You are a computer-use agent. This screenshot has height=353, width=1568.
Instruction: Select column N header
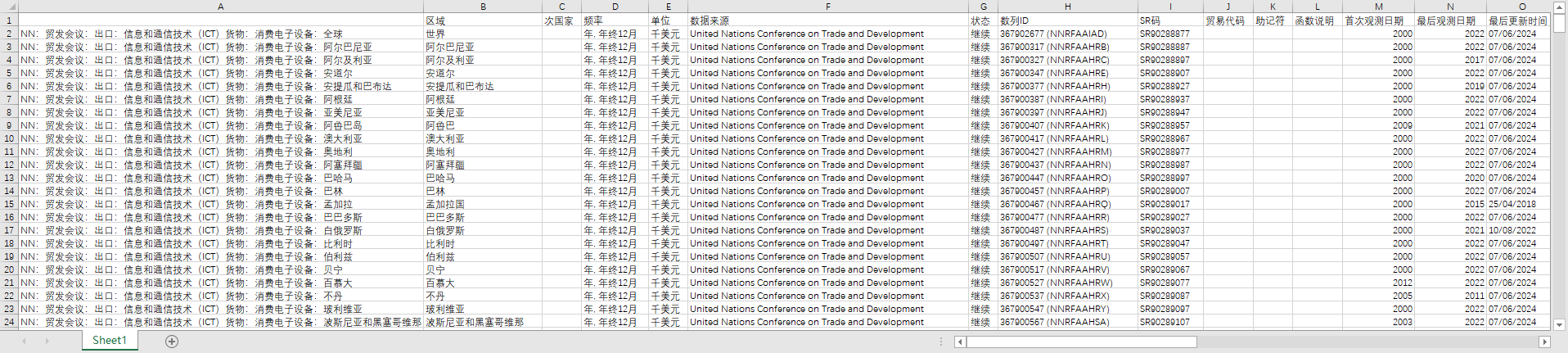pos(1450,7)
